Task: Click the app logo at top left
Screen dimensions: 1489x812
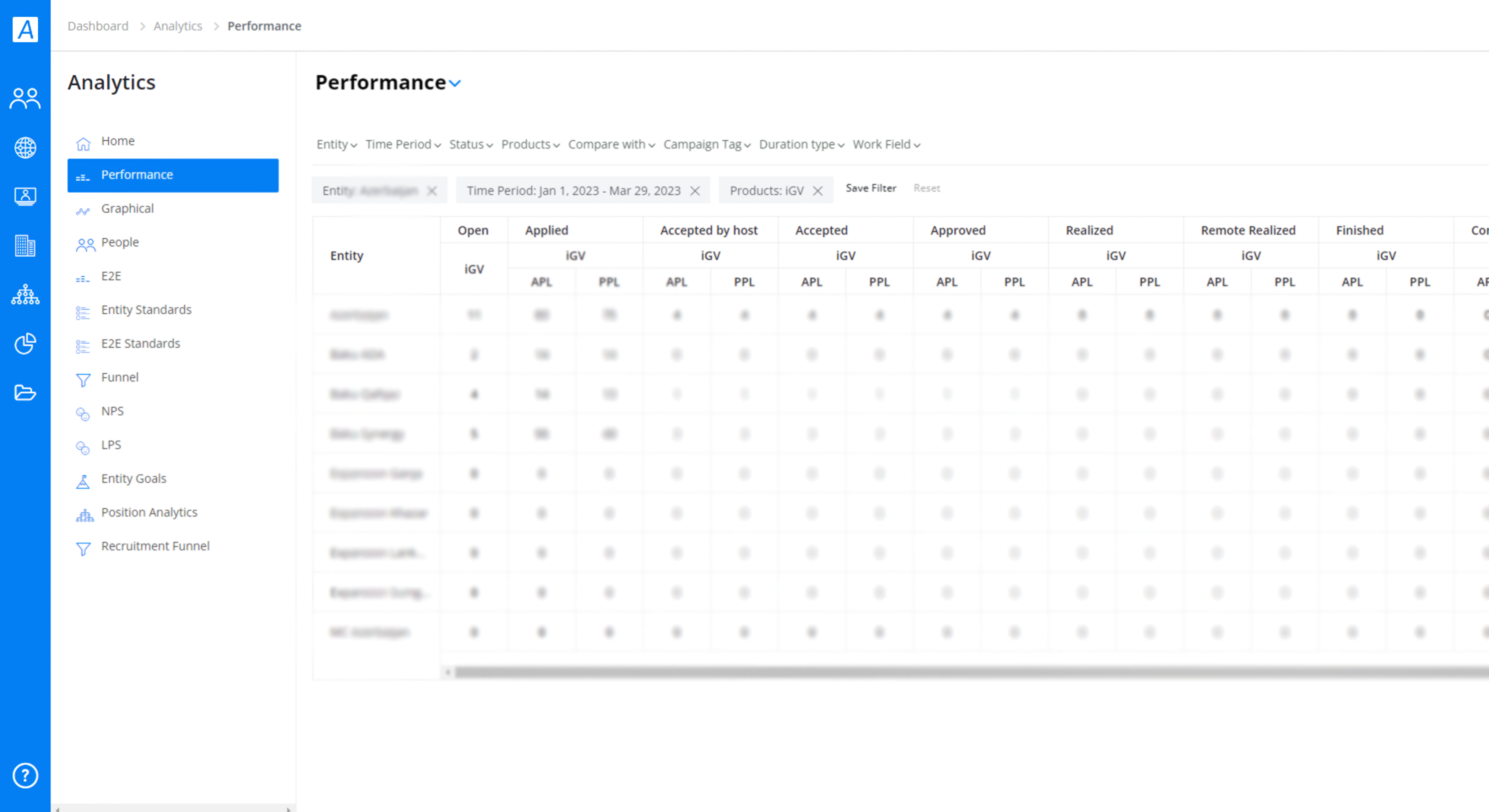Action: pyautogui.click(x=25, y=29)
